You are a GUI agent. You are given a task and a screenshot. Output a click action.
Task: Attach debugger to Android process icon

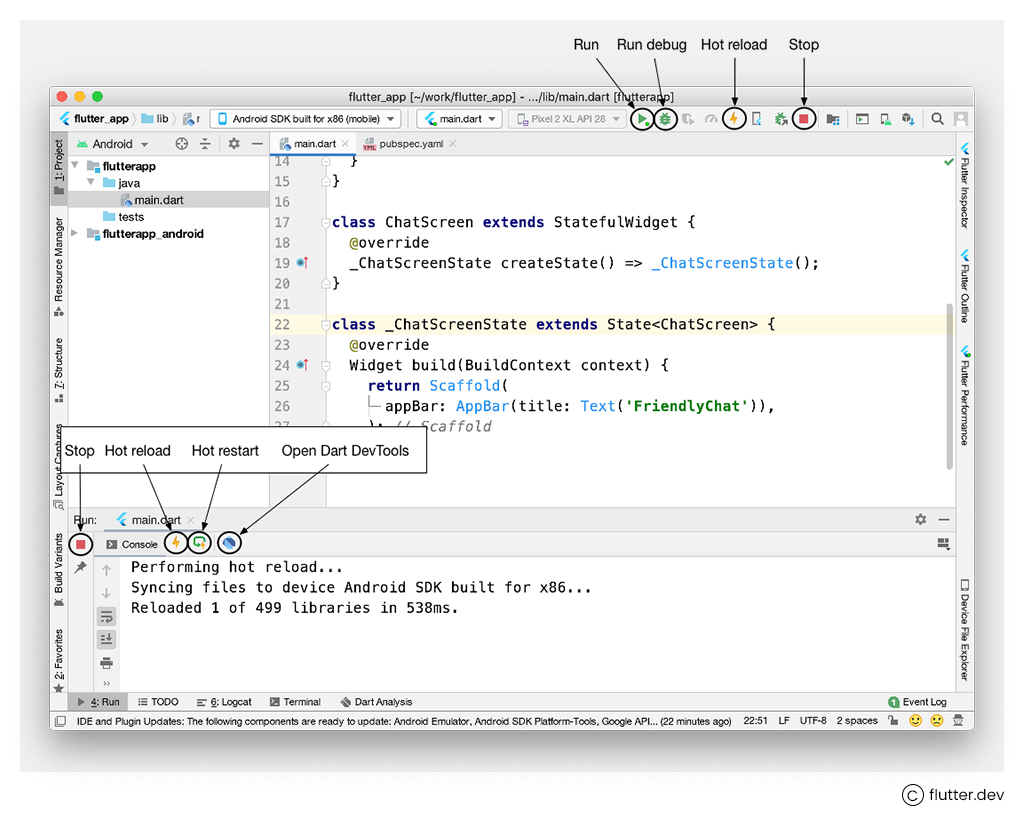tap(780, 119)
